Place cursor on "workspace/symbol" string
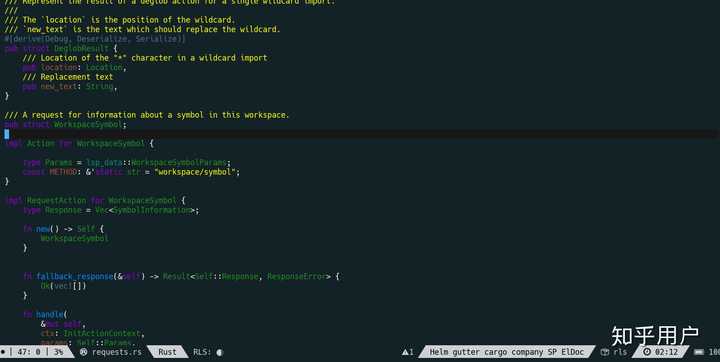The width and height of the screenshot is (720, 362). [x=195, y=172]
